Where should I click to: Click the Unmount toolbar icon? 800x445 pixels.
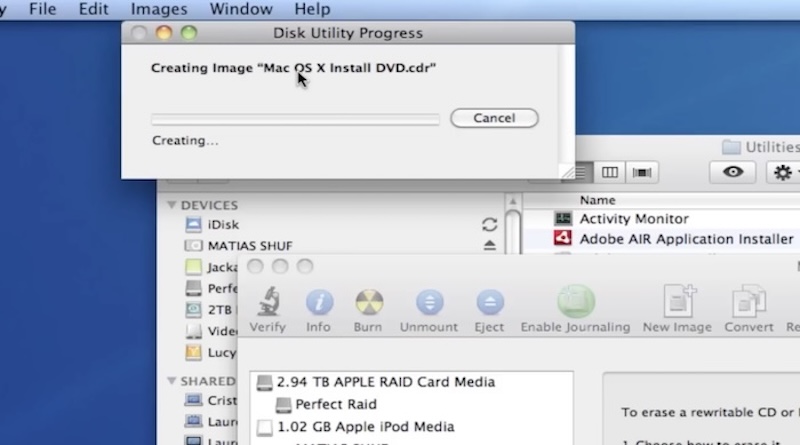pos(430,303)
